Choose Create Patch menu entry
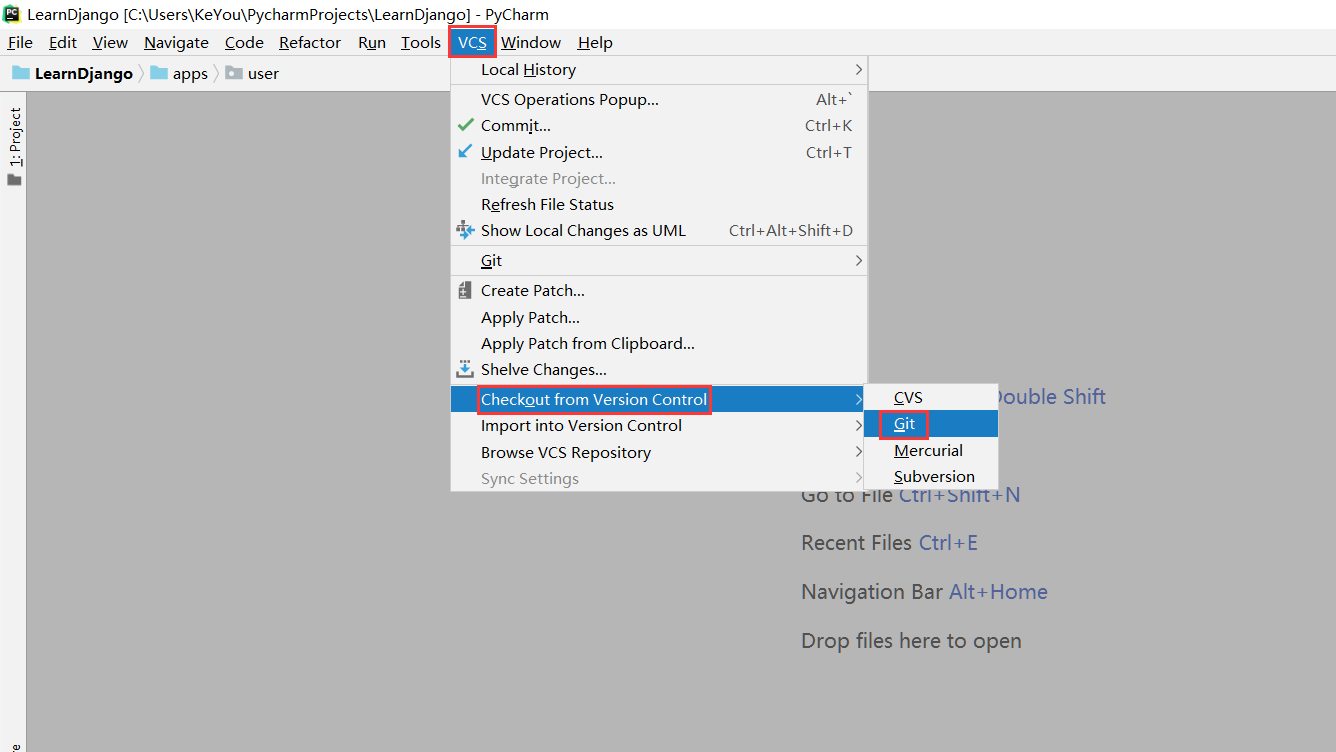The image size is (1336, 752). (660, 290)
